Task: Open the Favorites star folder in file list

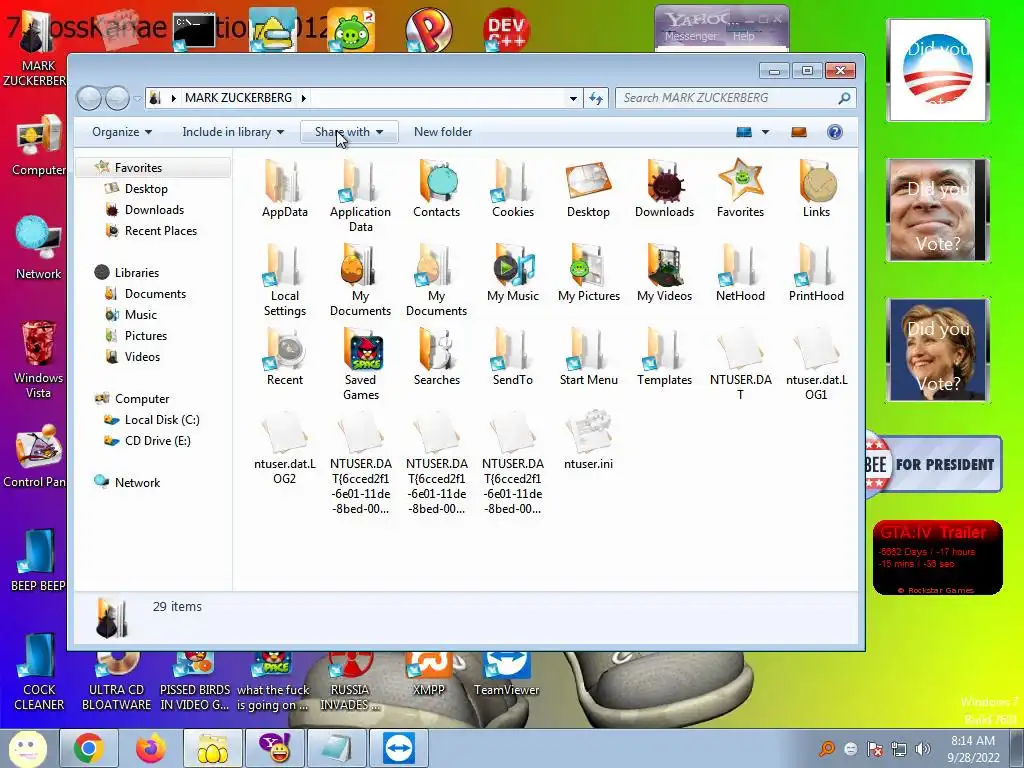Action: tap(740, 189)
